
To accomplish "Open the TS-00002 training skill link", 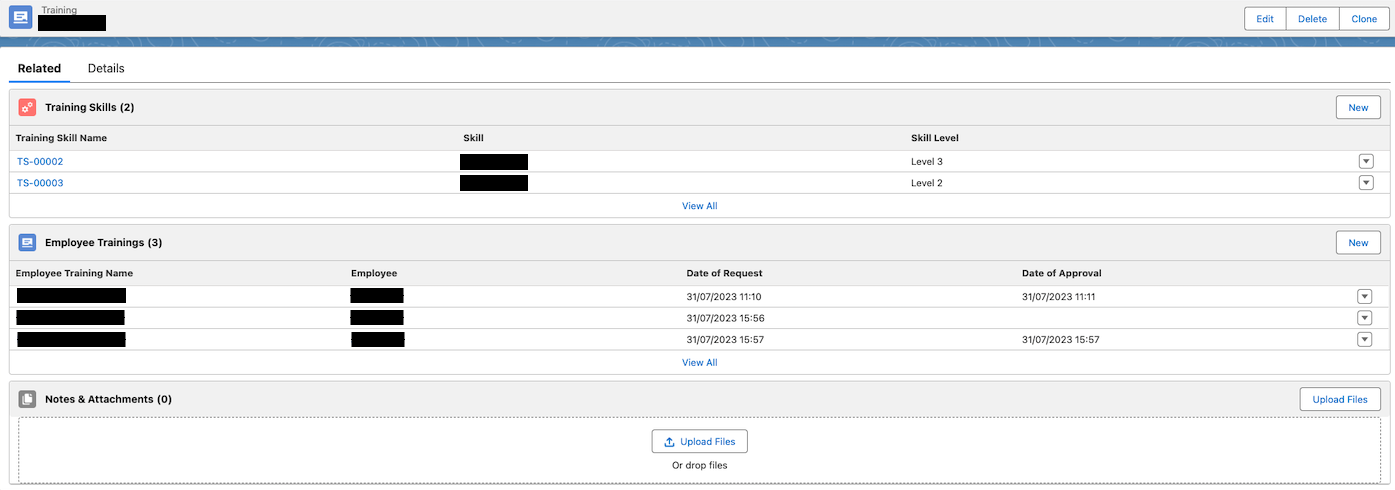I will click(x=40, y=161).
